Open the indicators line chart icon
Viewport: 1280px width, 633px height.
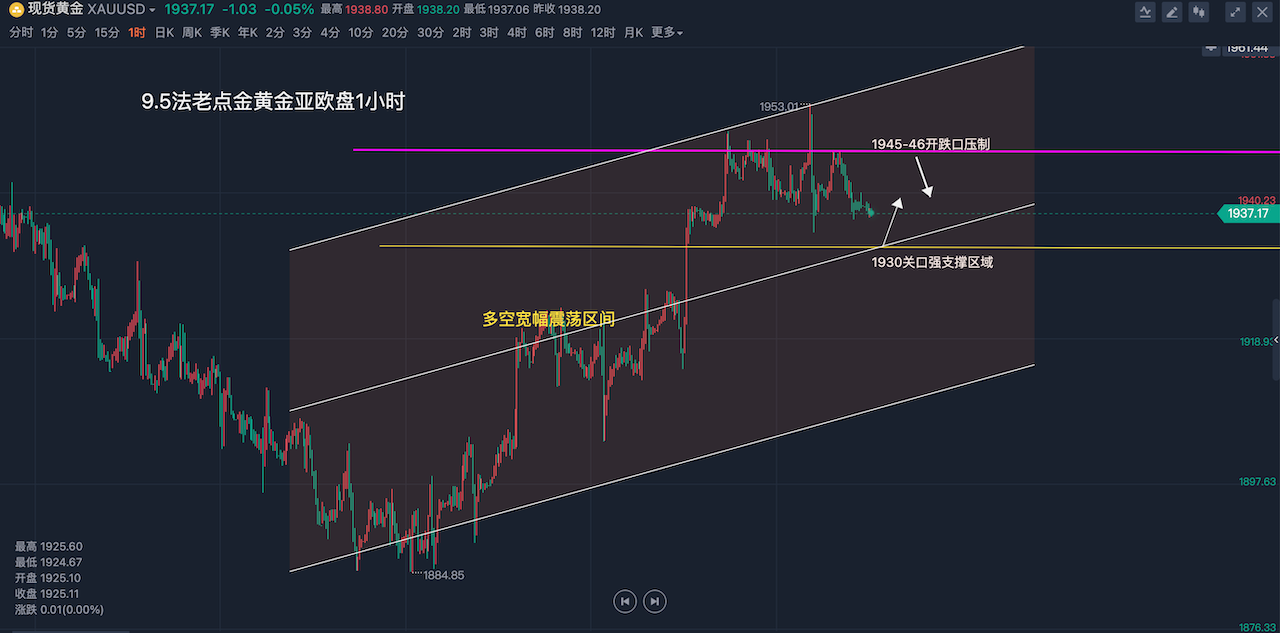click(1145, 12)
